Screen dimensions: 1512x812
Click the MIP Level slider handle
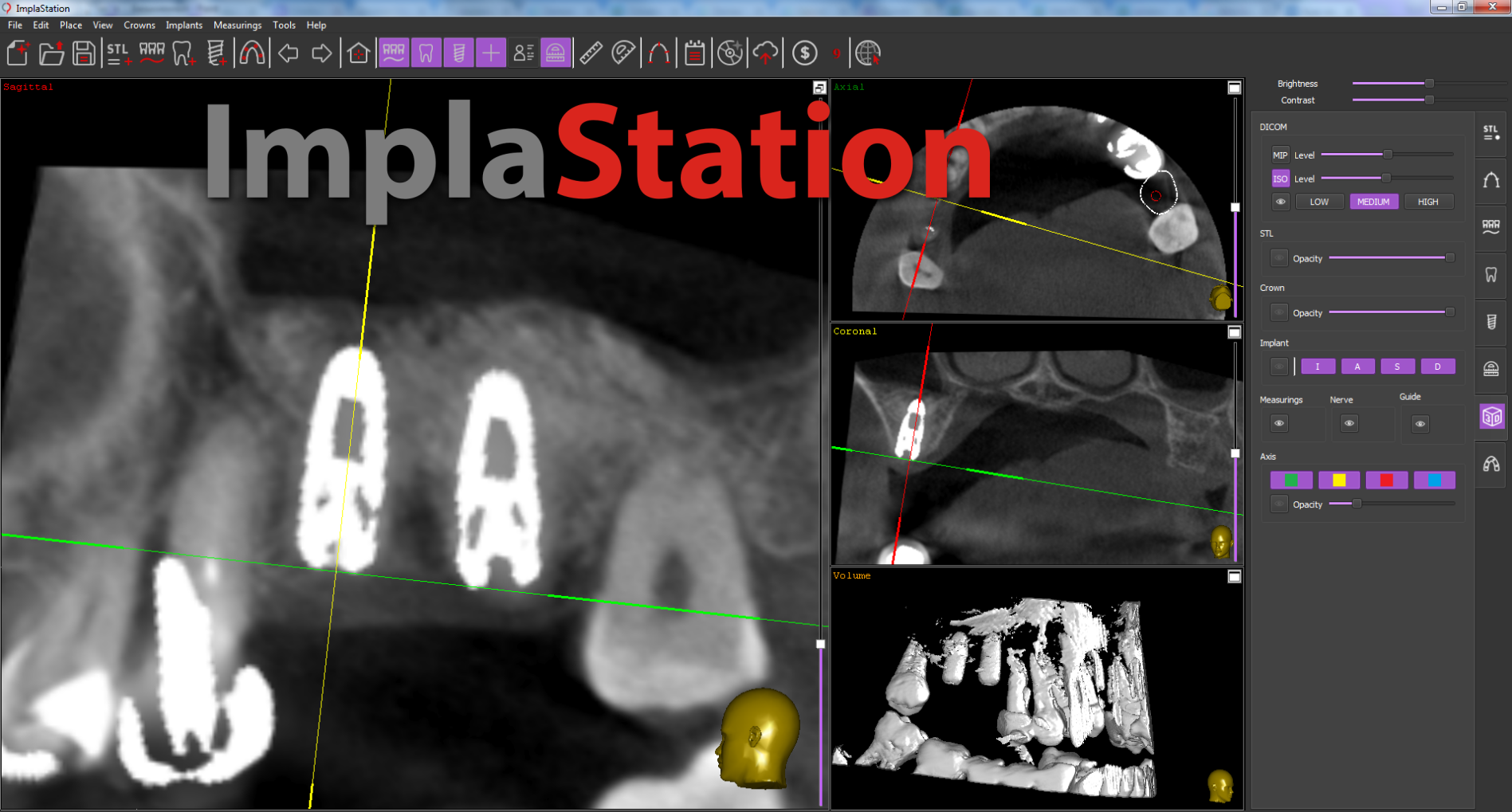[1388, 154]
